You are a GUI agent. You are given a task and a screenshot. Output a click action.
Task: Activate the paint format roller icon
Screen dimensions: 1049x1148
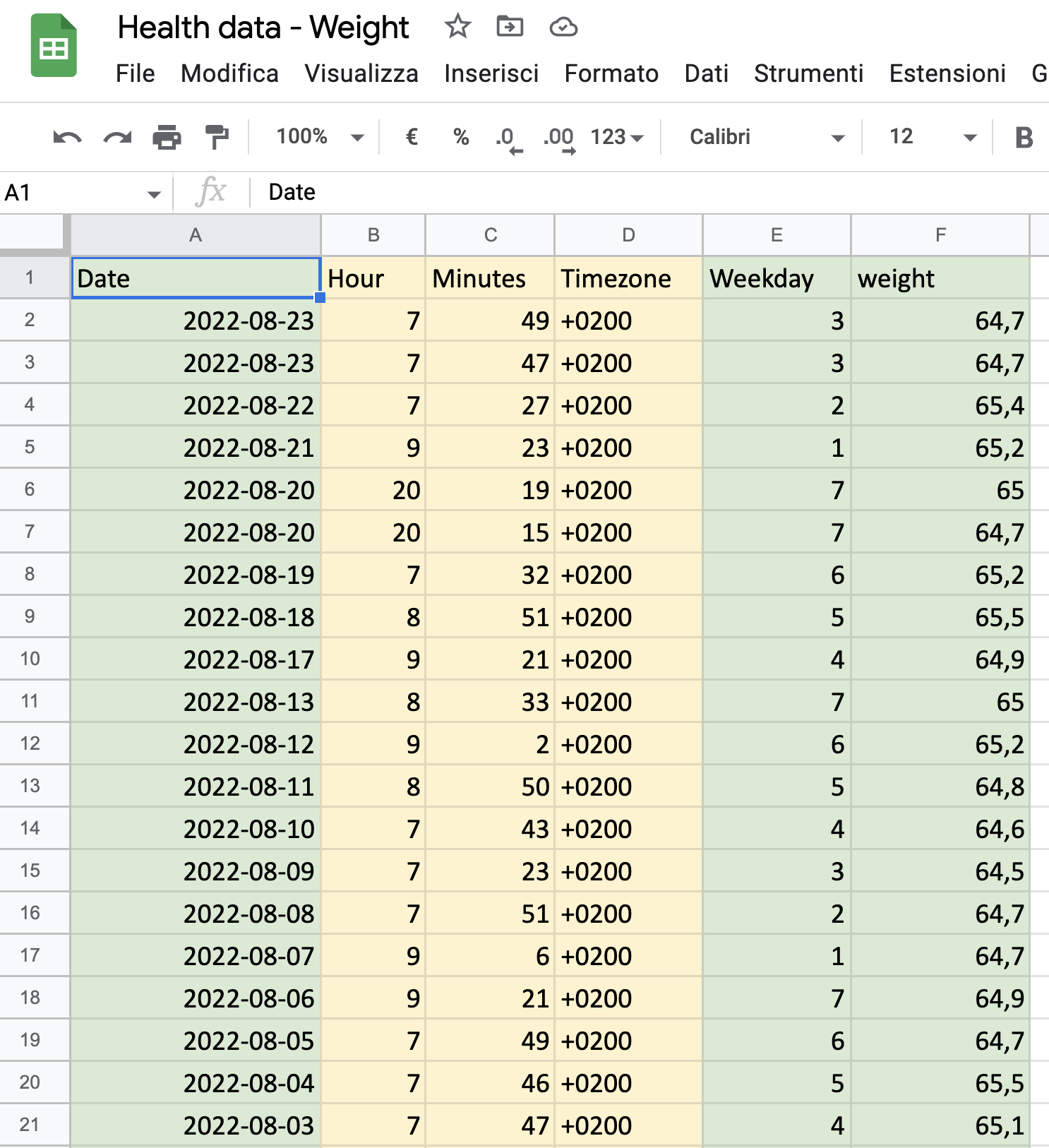tap(217, 137)
